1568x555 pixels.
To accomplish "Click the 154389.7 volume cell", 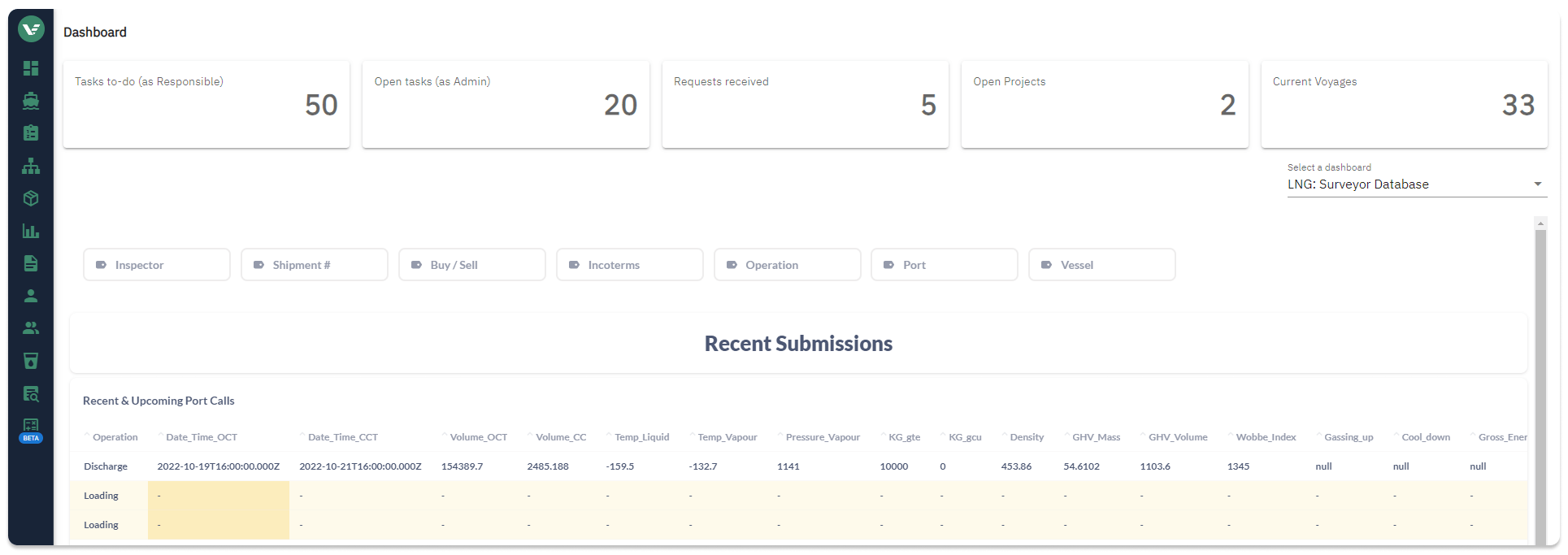I will [463, 466].
